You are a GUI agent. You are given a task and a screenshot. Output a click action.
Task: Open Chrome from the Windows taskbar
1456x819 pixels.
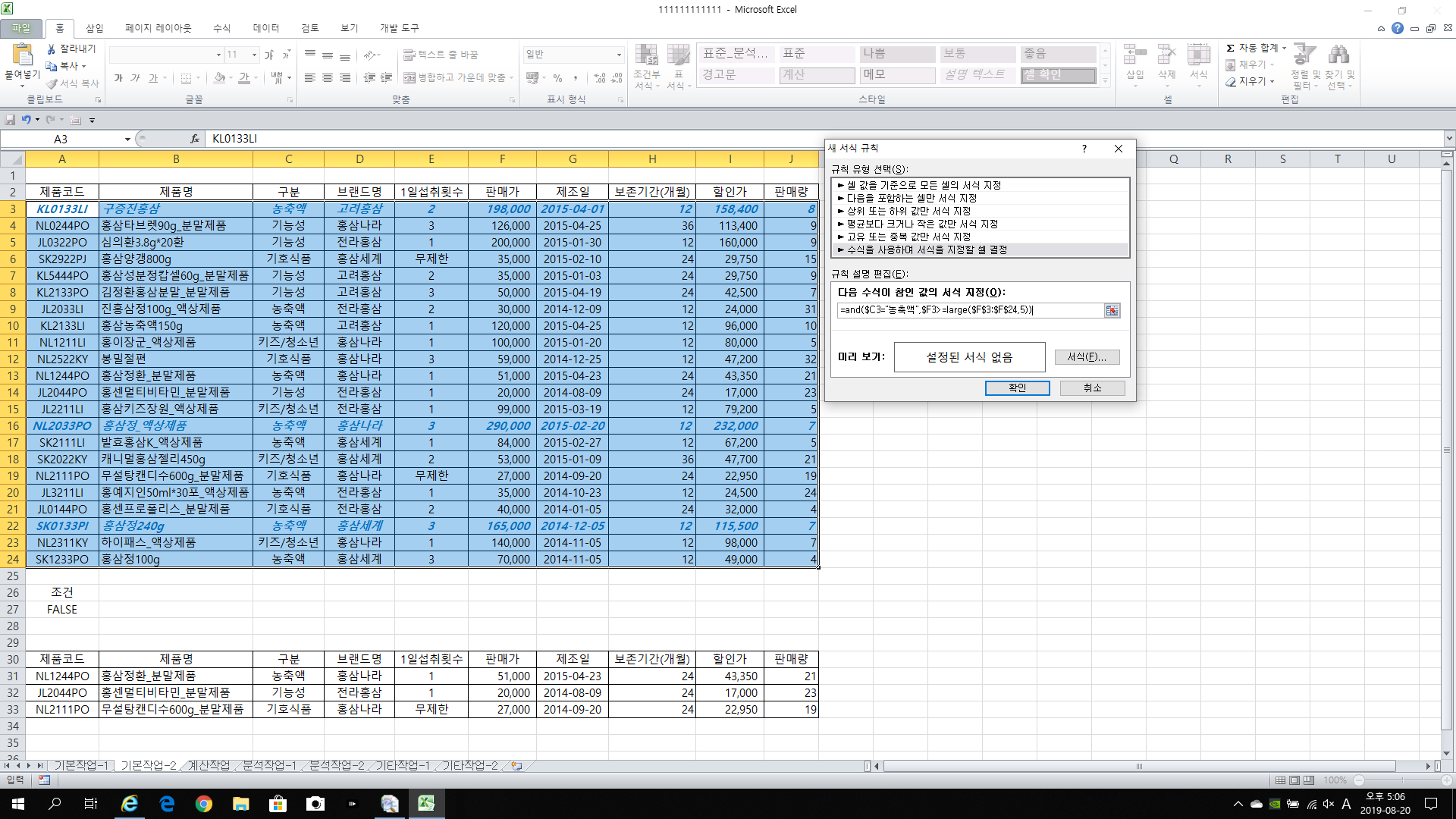click(x=203, y=804)
